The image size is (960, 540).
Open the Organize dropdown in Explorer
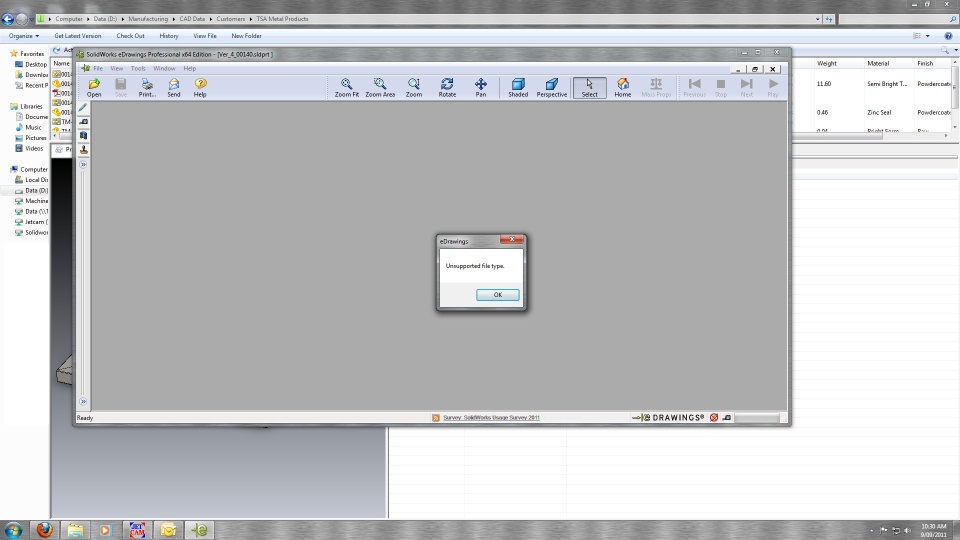(x=24, y=36)
